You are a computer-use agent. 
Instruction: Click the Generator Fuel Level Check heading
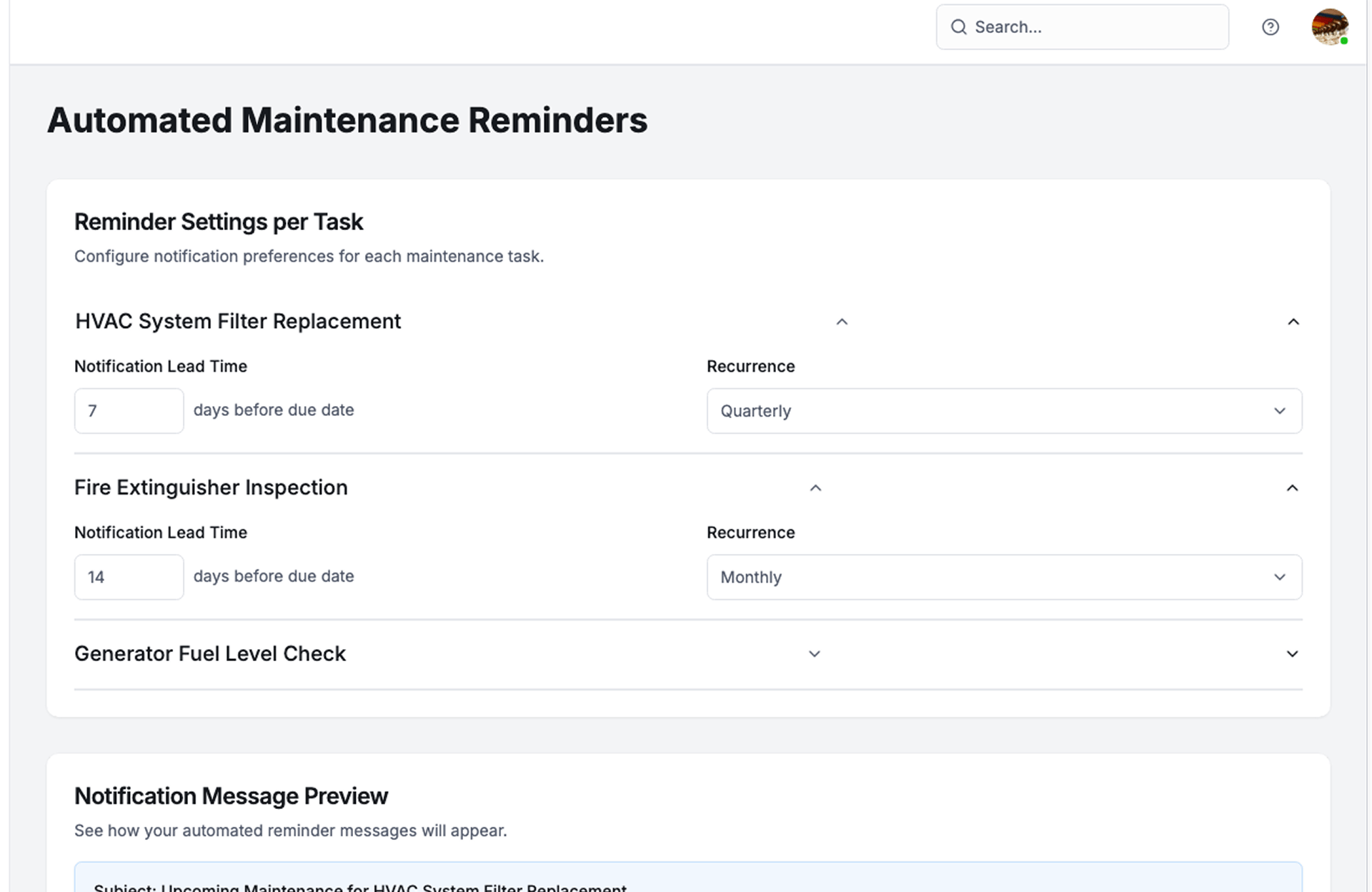[210, 654]
